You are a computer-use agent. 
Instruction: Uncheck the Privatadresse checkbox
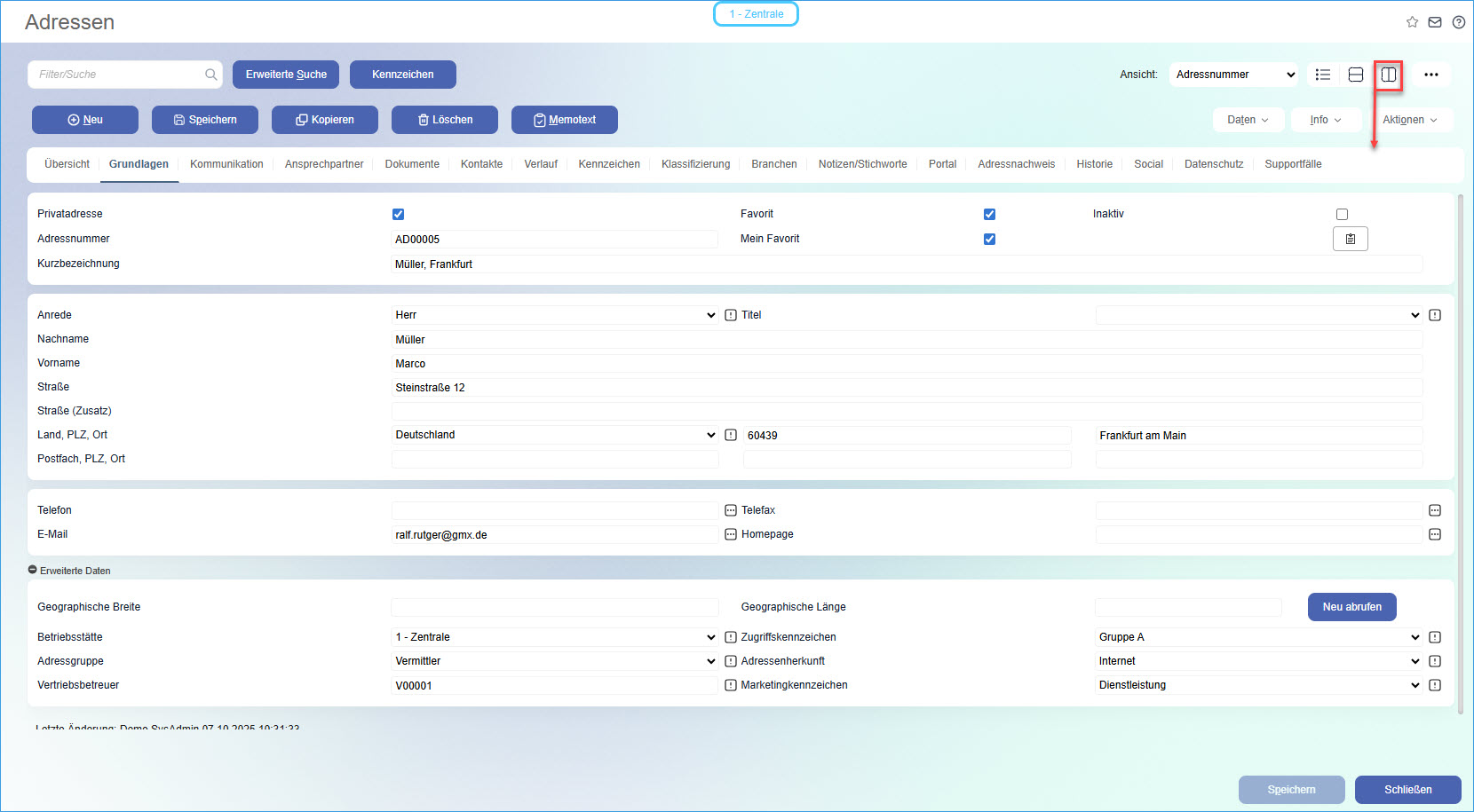(398, 214)
